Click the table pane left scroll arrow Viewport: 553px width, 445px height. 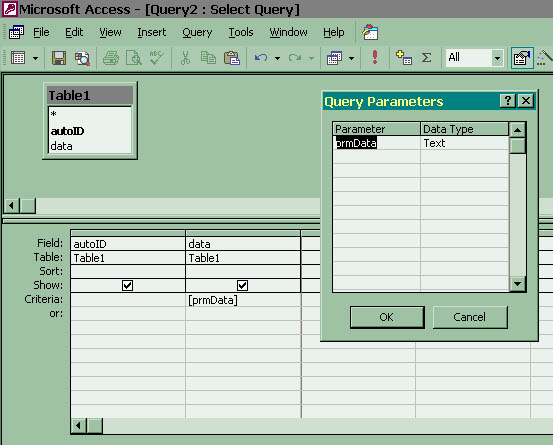[x=12, y=205]
